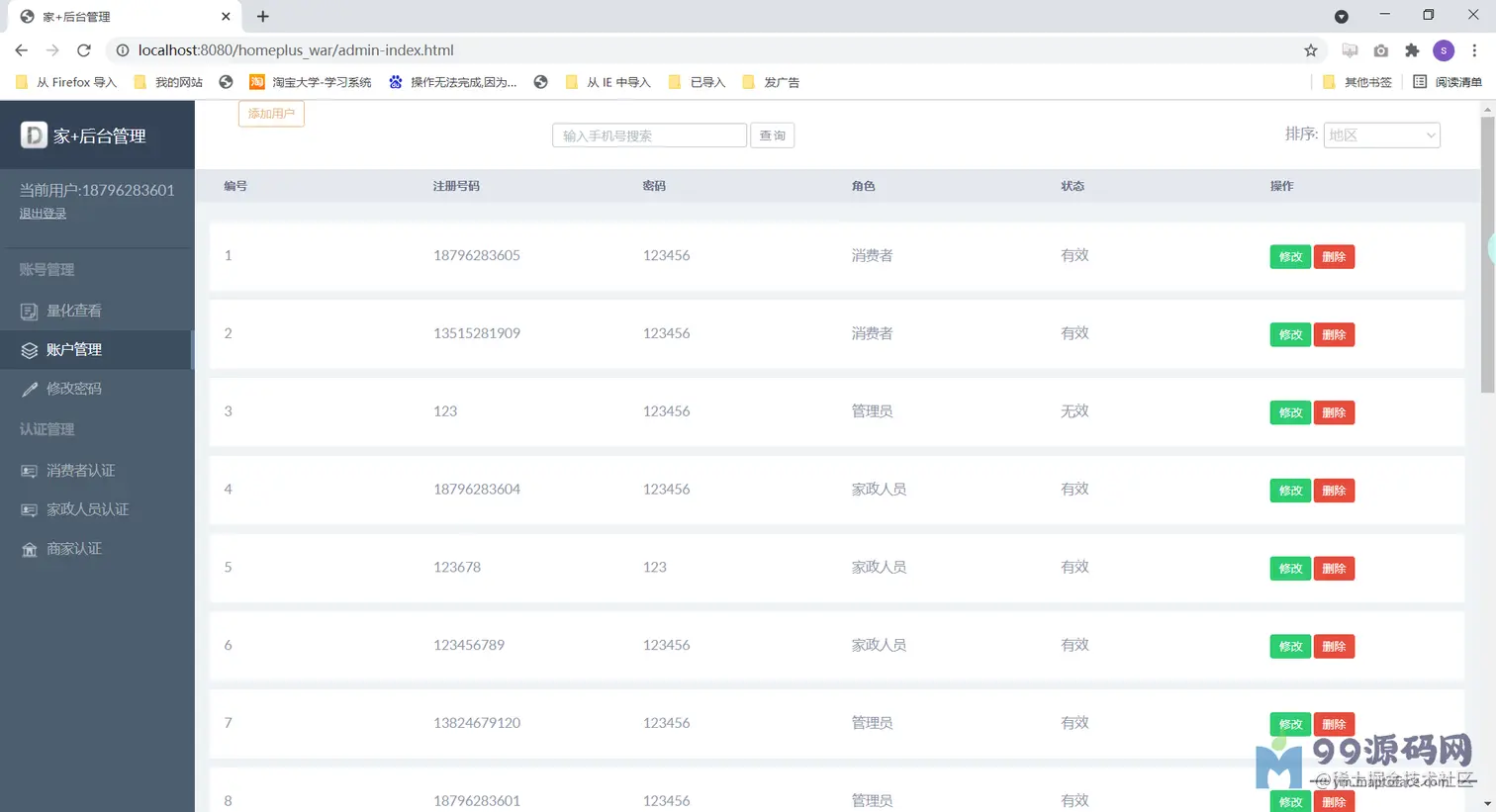Open 消费者认证 in the sidebar

pos(97,471)
